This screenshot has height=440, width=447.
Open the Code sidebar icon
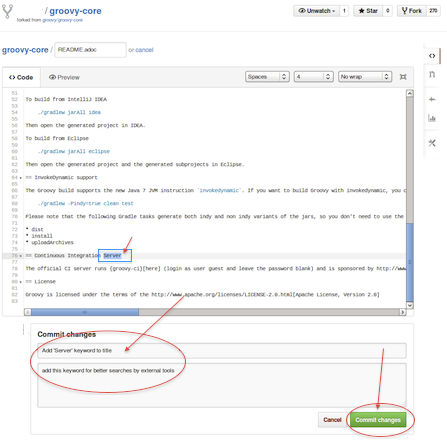432,56
